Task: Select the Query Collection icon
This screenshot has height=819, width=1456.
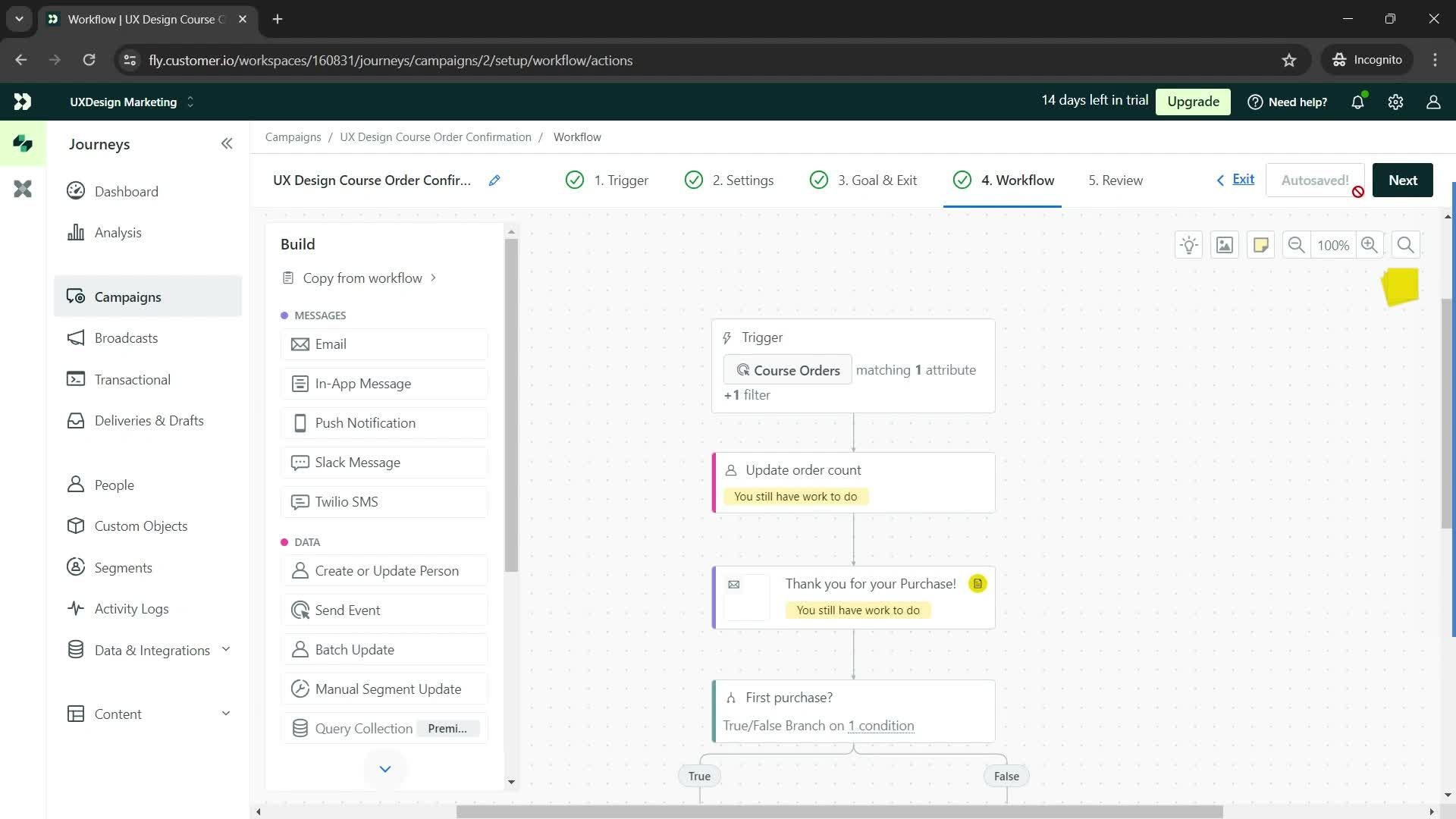Action: (x=300, y=728)
